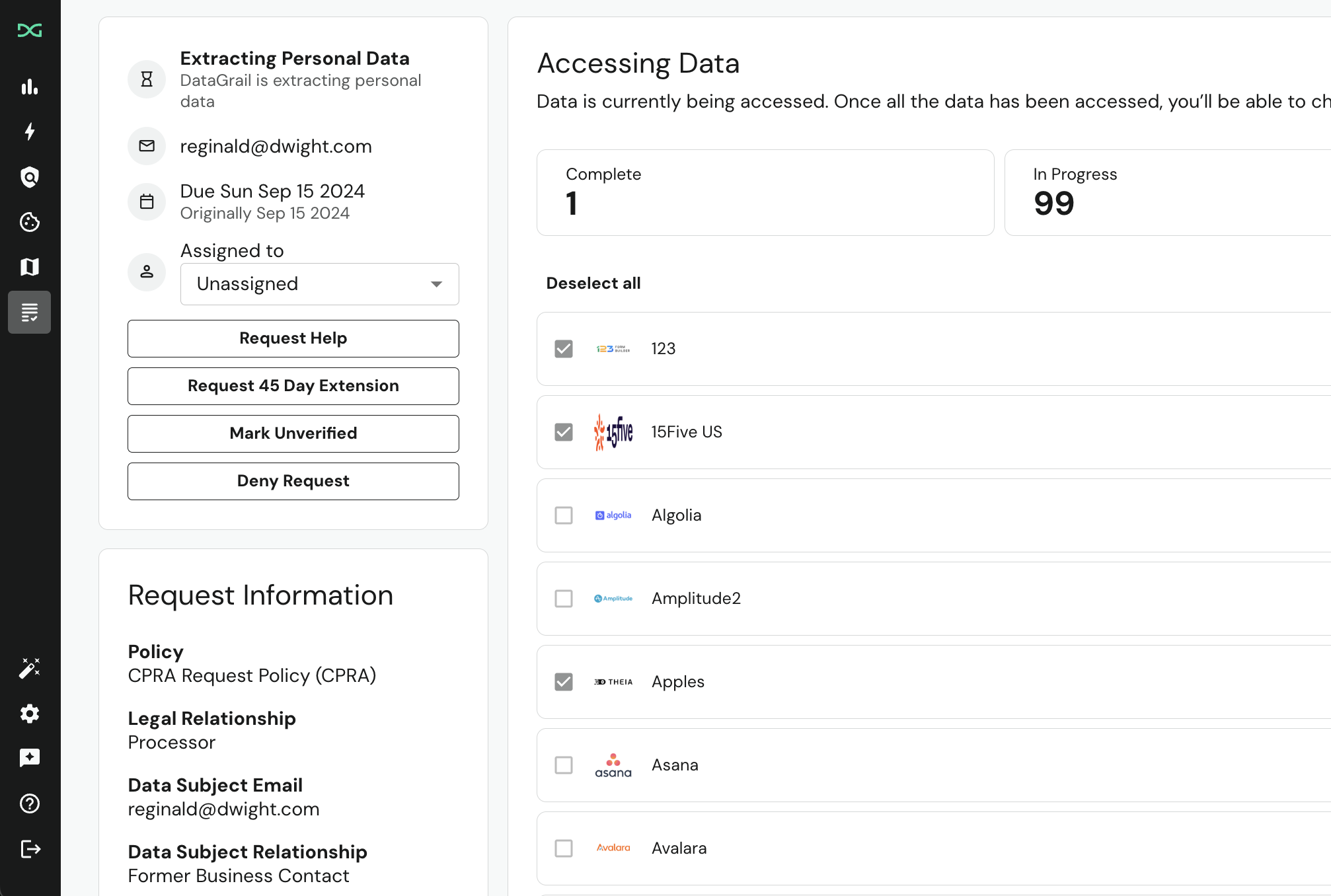The image size is (1331, 896).
Task: Check the Avalara checkbox
Action: (x=564, y=848)
